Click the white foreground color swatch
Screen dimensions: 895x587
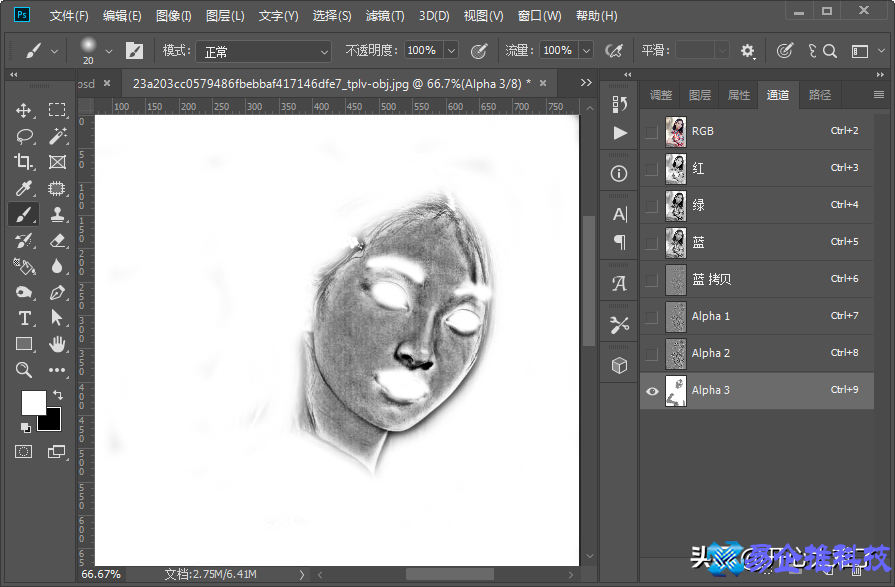pyautogui.click(x=33, y=402)
